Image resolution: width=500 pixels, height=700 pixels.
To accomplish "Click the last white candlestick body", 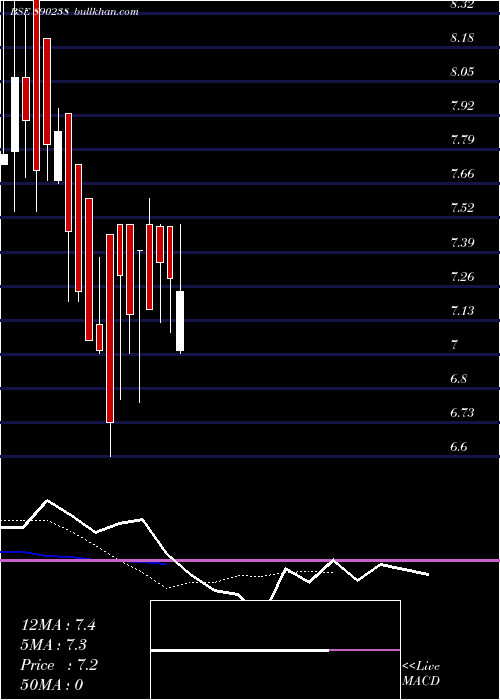I will click(x=180, y=321).
